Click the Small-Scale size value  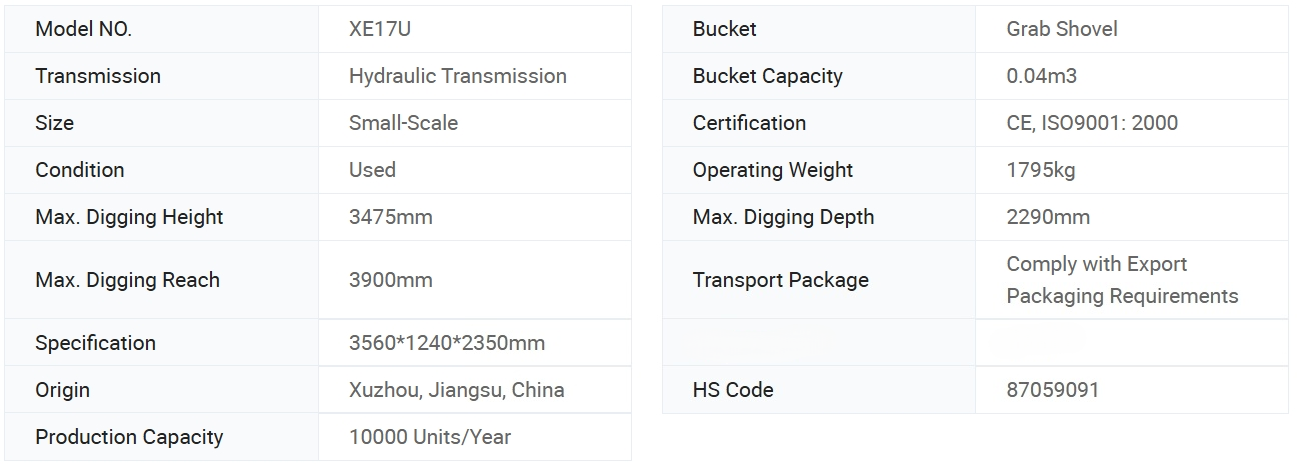point(403,123)
